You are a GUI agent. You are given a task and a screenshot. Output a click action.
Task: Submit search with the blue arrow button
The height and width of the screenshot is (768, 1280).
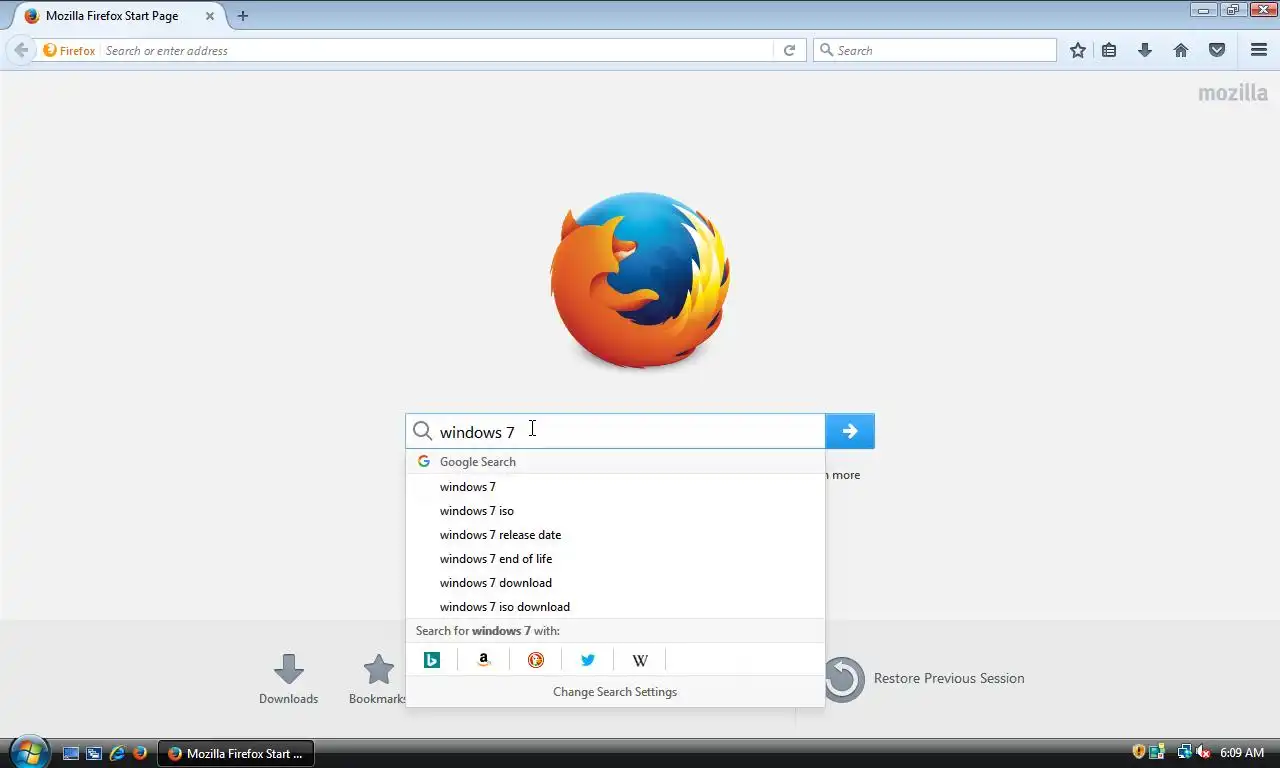coord(850,431)
